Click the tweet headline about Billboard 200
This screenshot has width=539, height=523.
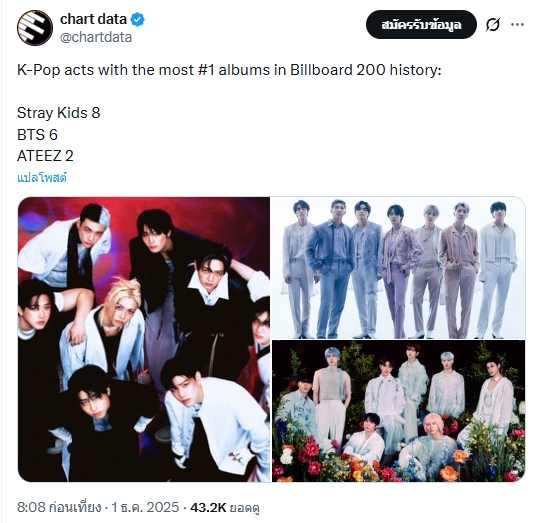[x=229, y=70]
